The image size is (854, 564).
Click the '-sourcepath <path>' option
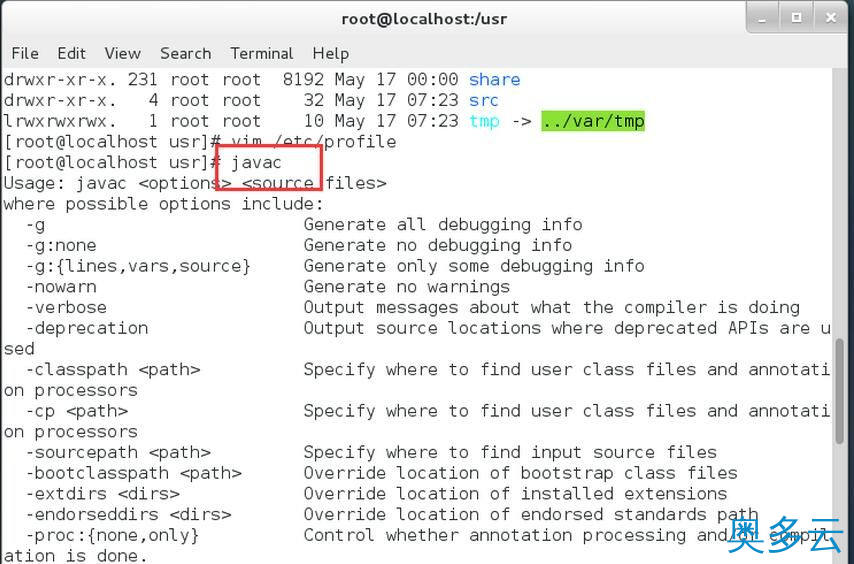point(118,452)
